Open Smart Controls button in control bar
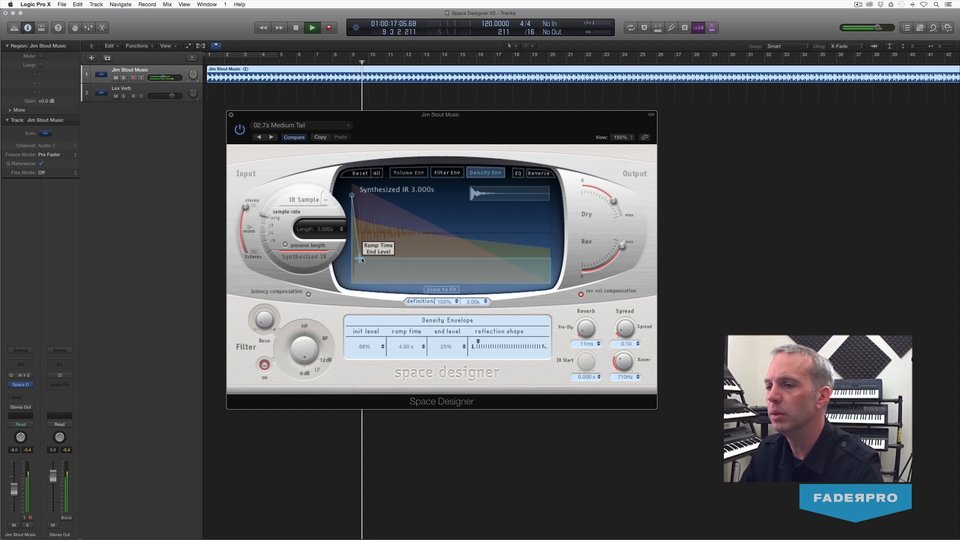This screenshot has height=540, width=960. [x=75, y=28]
